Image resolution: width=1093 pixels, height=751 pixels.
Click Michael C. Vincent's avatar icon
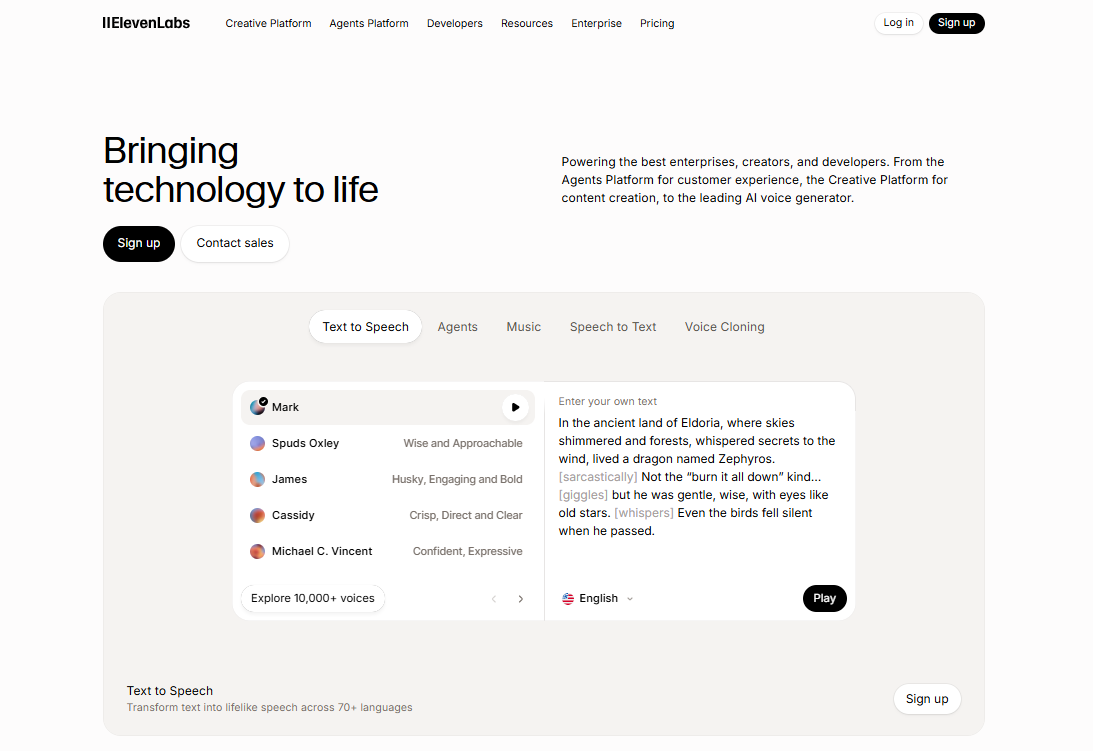click(257, 552)
